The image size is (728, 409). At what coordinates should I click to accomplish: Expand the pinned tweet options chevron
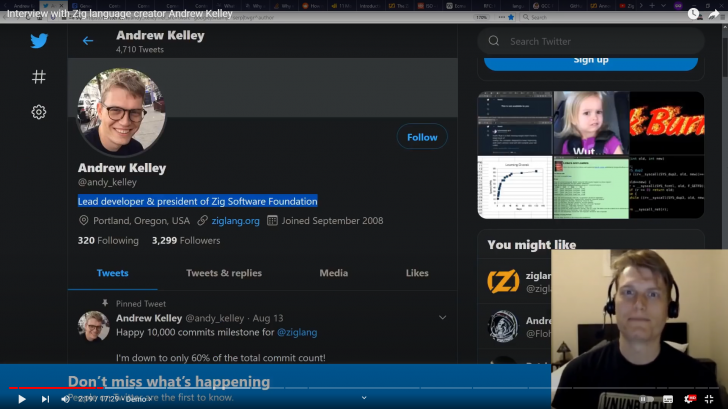(442, 318)
